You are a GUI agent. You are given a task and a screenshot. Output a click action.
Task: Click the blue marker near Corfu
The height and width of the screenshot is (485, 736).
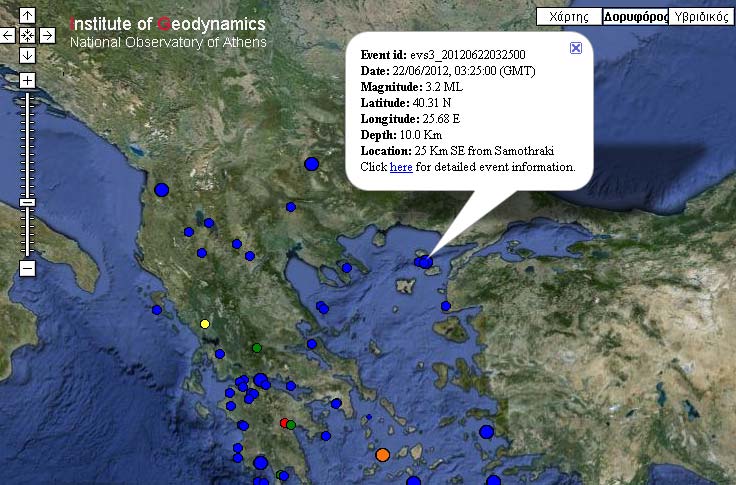(157, 310)
